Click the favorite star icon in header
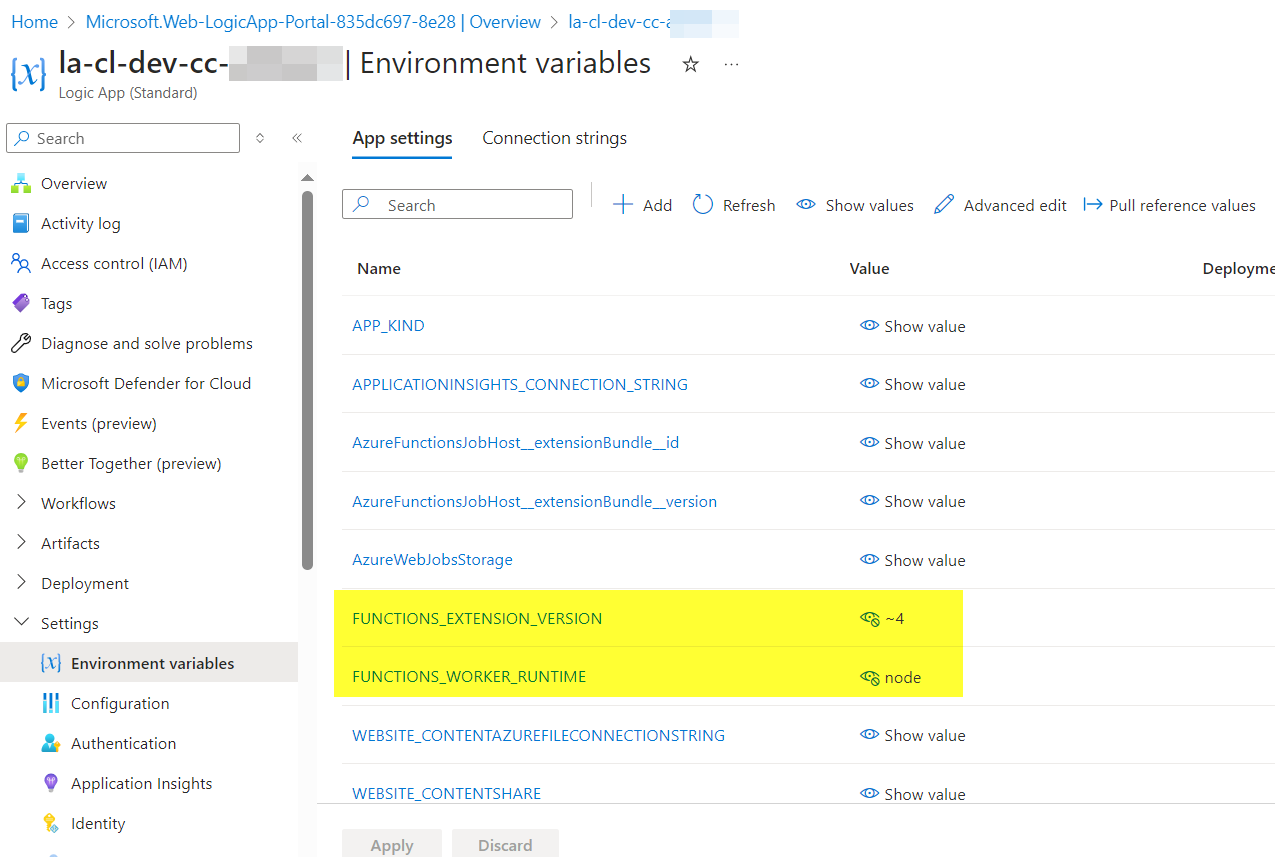The height and width of the screenshot is (857, 1275). 690,65
